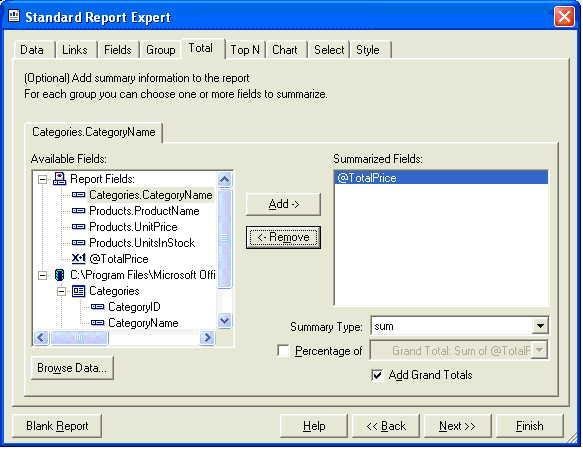The width and height of the screenshot is (583, 449).
Task: Open the Summary Type dropdown
Action: [540, 326]
